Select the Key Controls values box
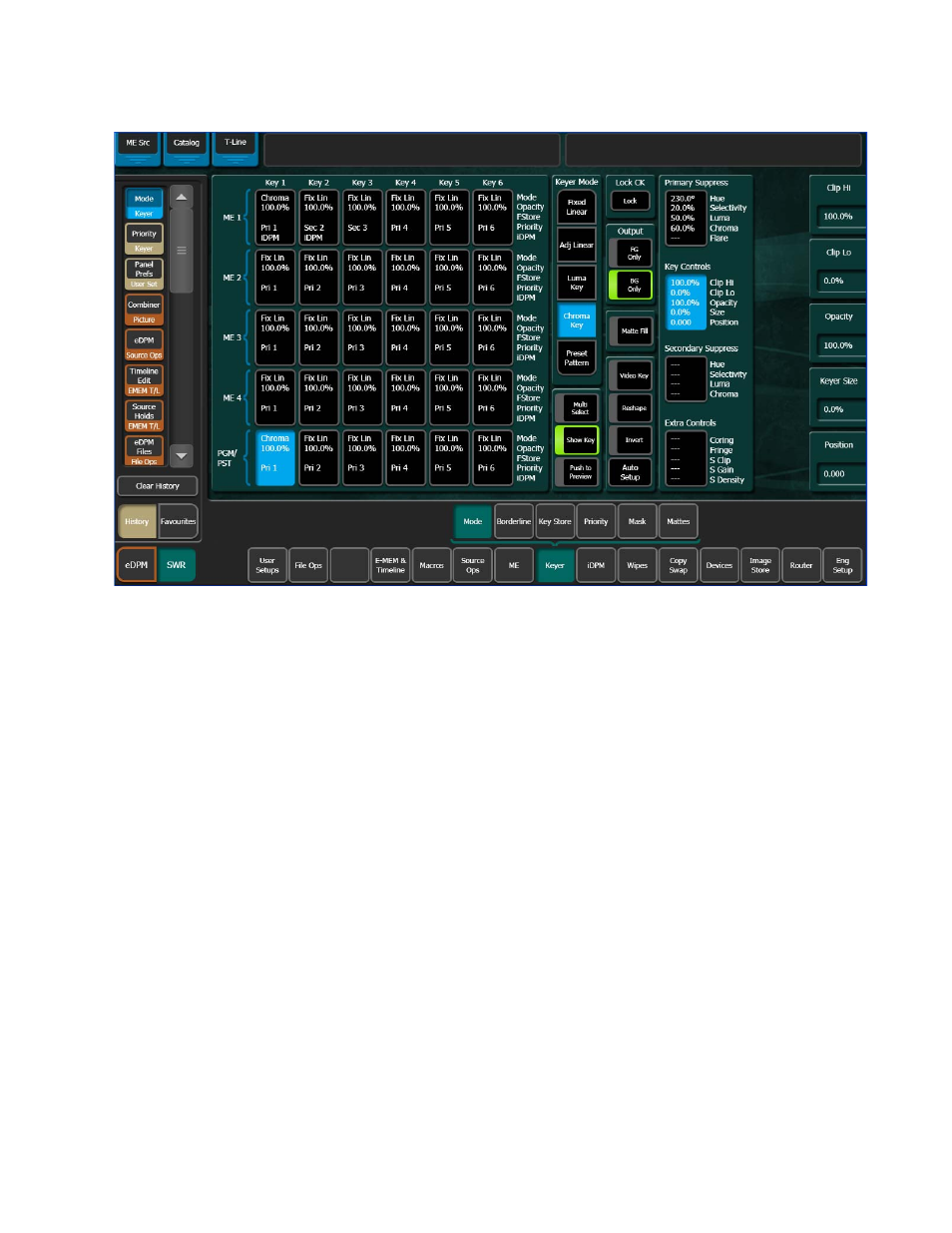Screen dimensions: 952x1233 685,303
